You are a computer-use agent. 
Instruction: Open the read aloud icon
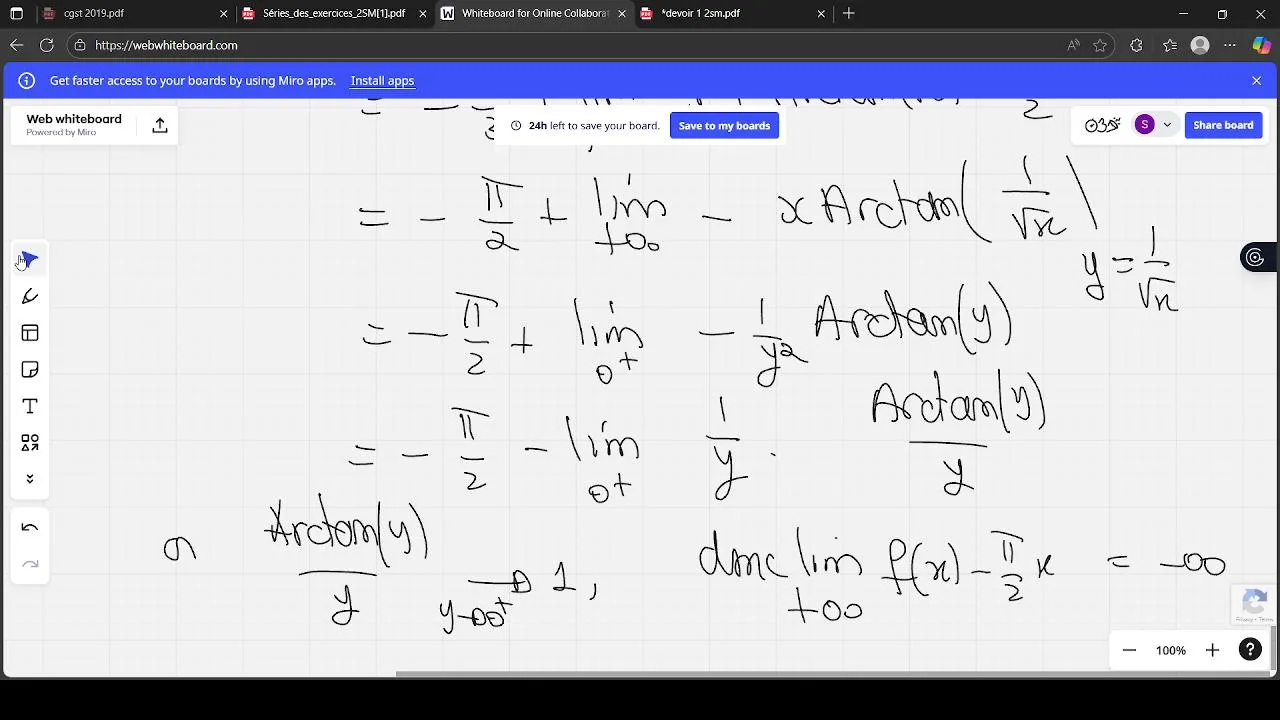pos(1073,45)
